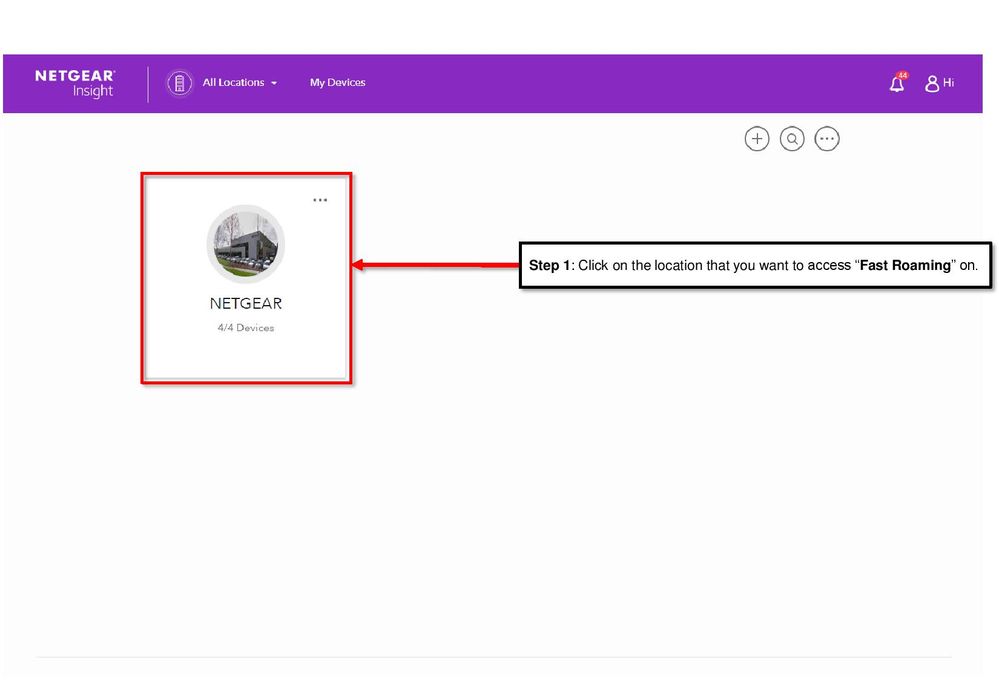This screenshot has height=681, width=999.
Task: Search locations using magnifier icon
Action: tap(792, 139)
